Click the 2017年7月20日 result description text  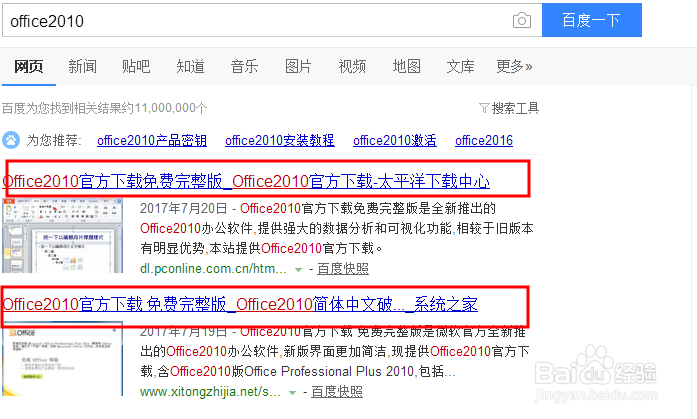pyautogui.click(x=336, y=228)
